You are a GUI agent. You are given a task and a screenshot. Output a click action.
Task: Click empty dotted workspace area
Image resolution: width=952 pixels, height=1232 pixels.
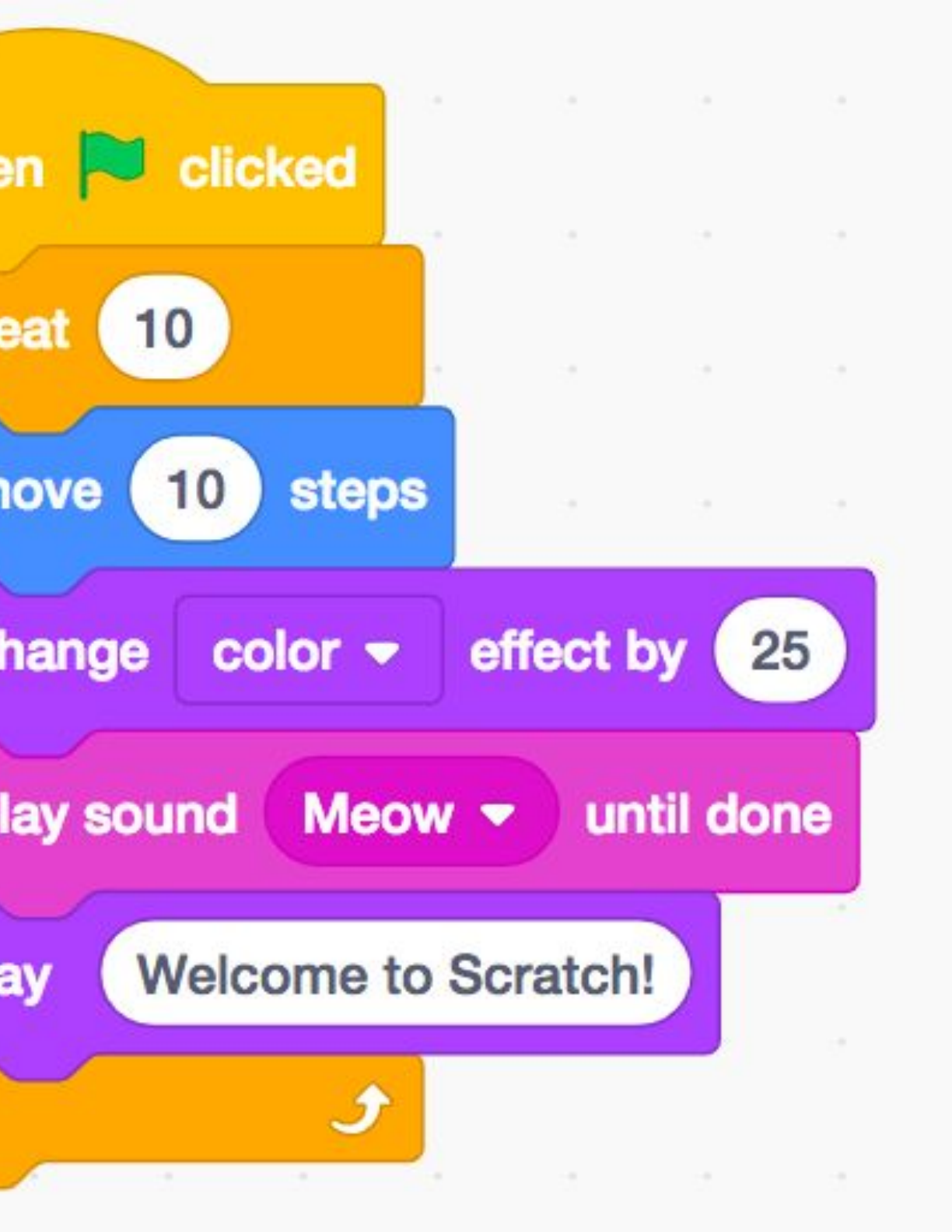click(x=700, y=311)
